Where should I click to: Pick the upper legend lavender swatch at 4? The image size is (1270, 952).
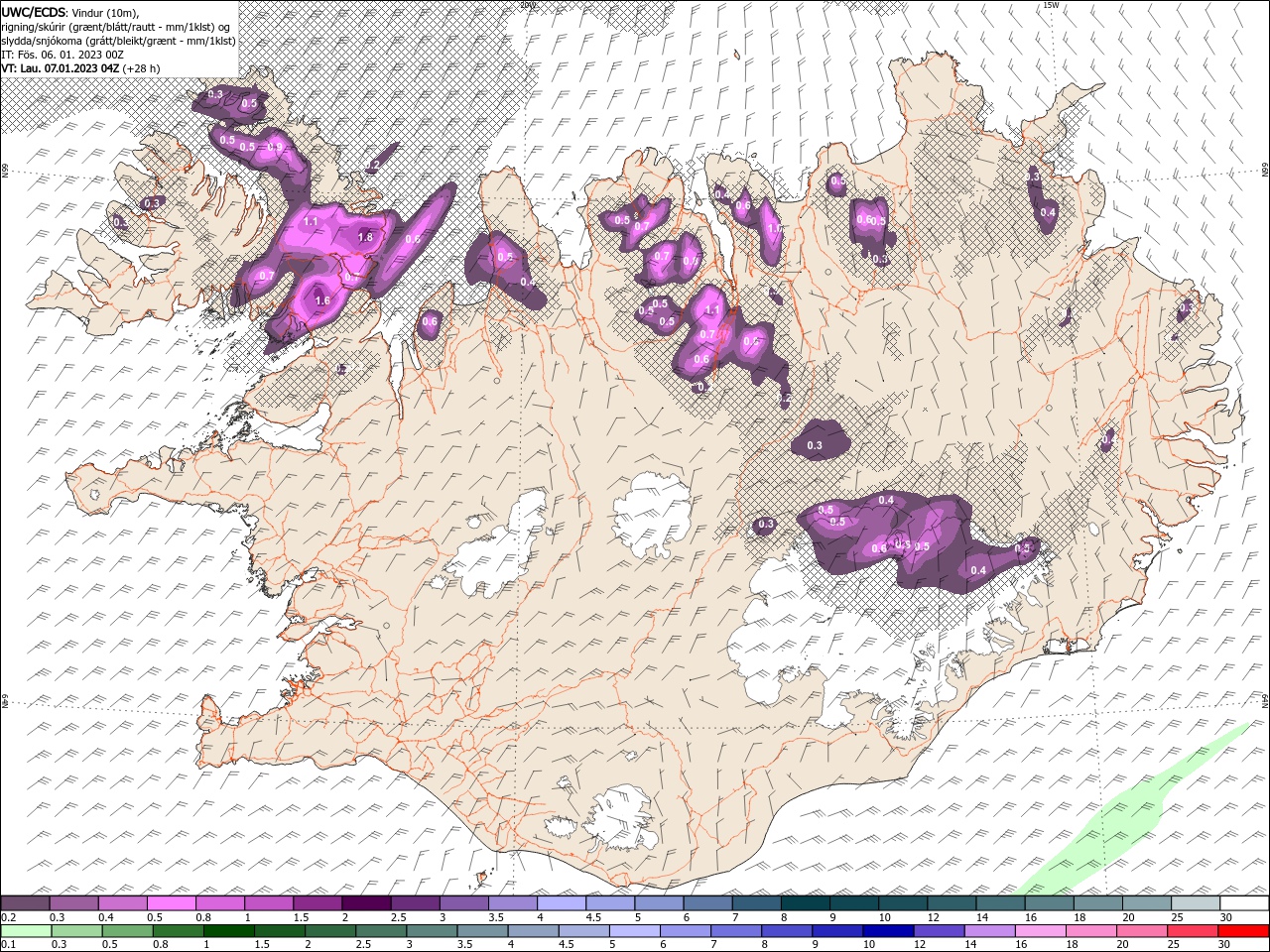pos(562,903)
